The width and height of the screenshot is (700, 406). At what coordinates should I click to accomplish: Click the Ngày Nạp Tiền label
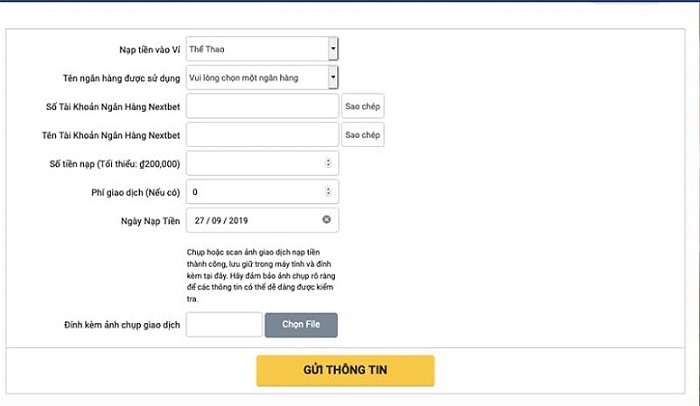click(x=148, y=219)
